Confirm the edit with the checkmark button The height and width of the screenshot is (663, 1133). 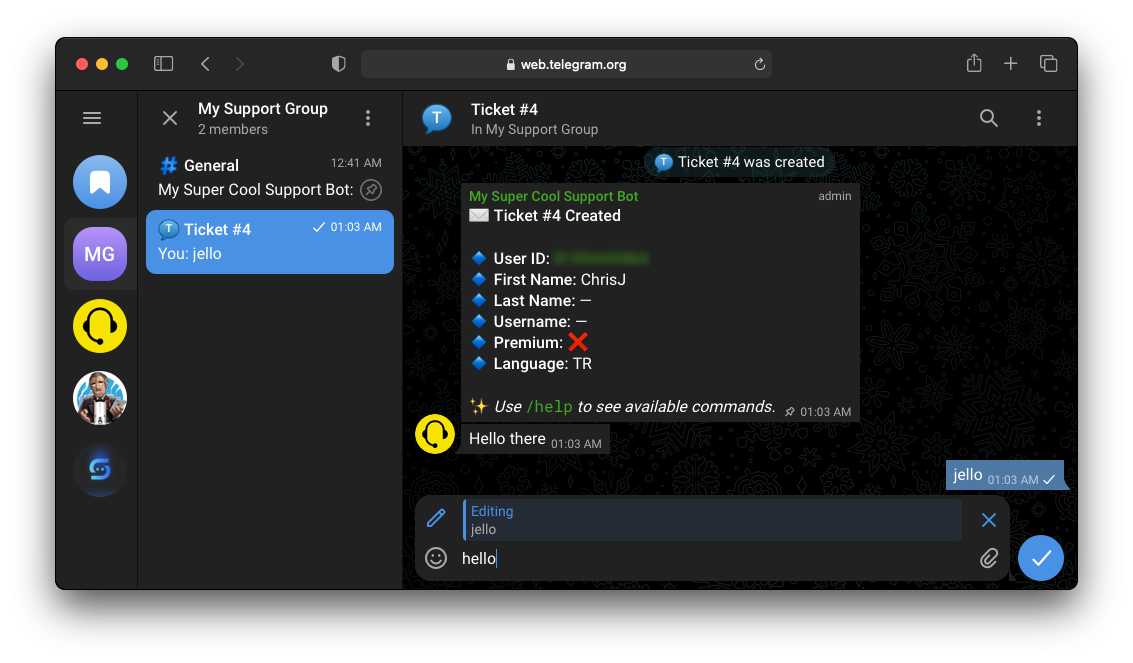1041,558
